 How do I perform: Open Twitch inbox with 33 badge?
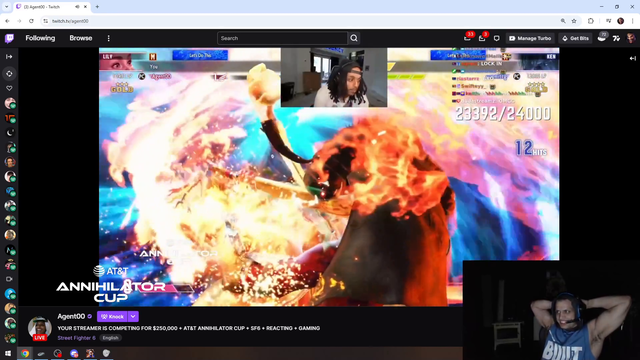[x=467, y=38]
